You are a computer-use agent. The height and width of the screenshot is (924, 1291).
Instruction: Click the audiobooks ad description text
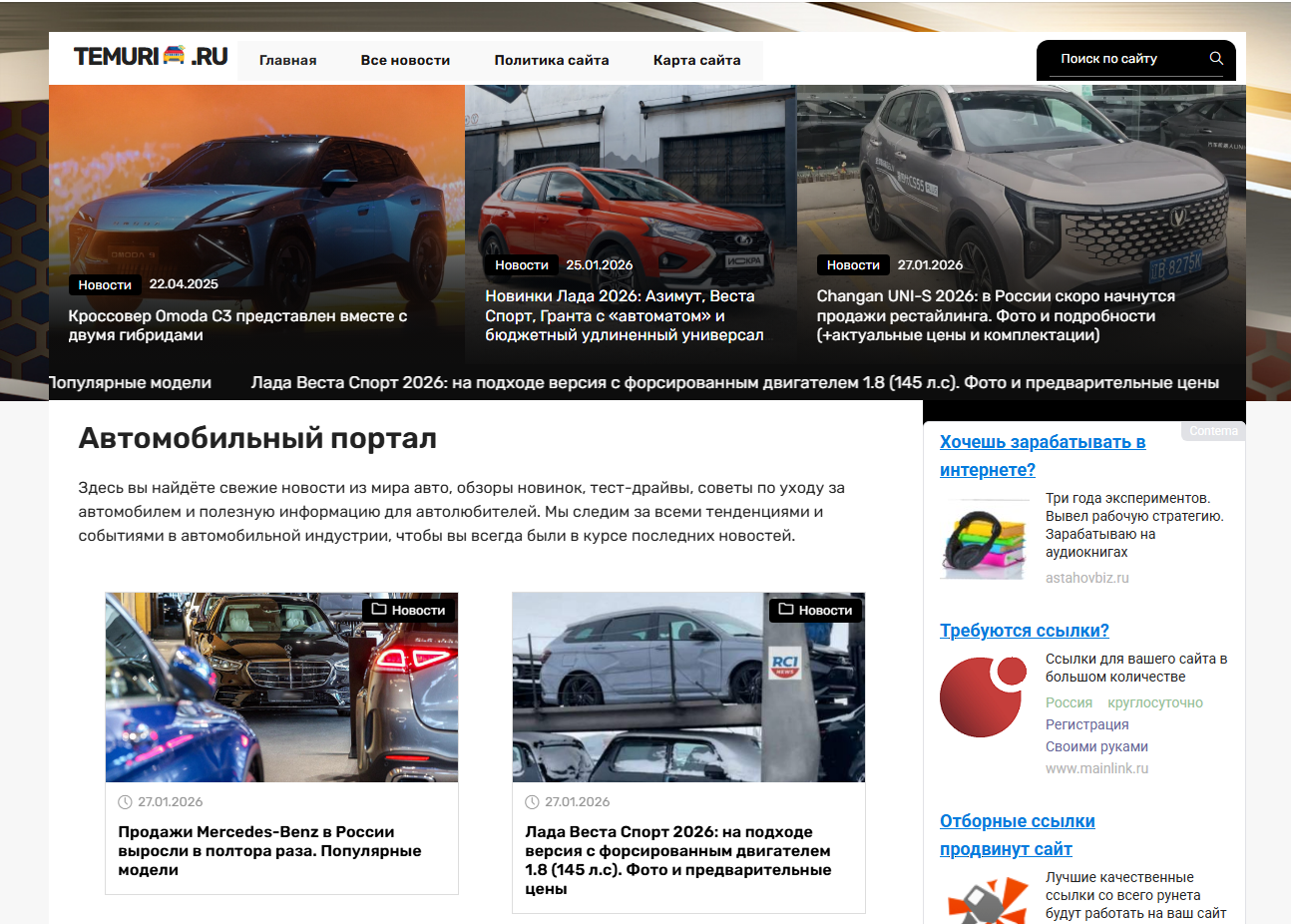pos(1134,525)
